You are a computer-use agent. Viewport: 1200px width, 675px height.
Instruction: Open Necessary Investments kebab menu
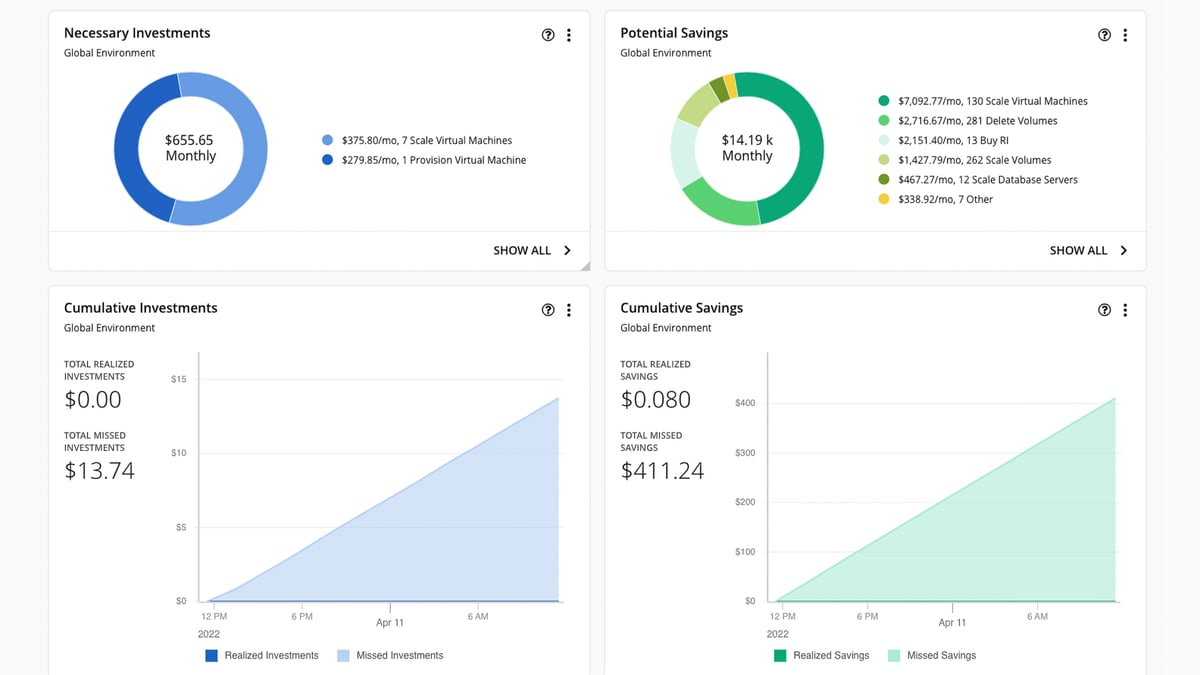[569, 35]
